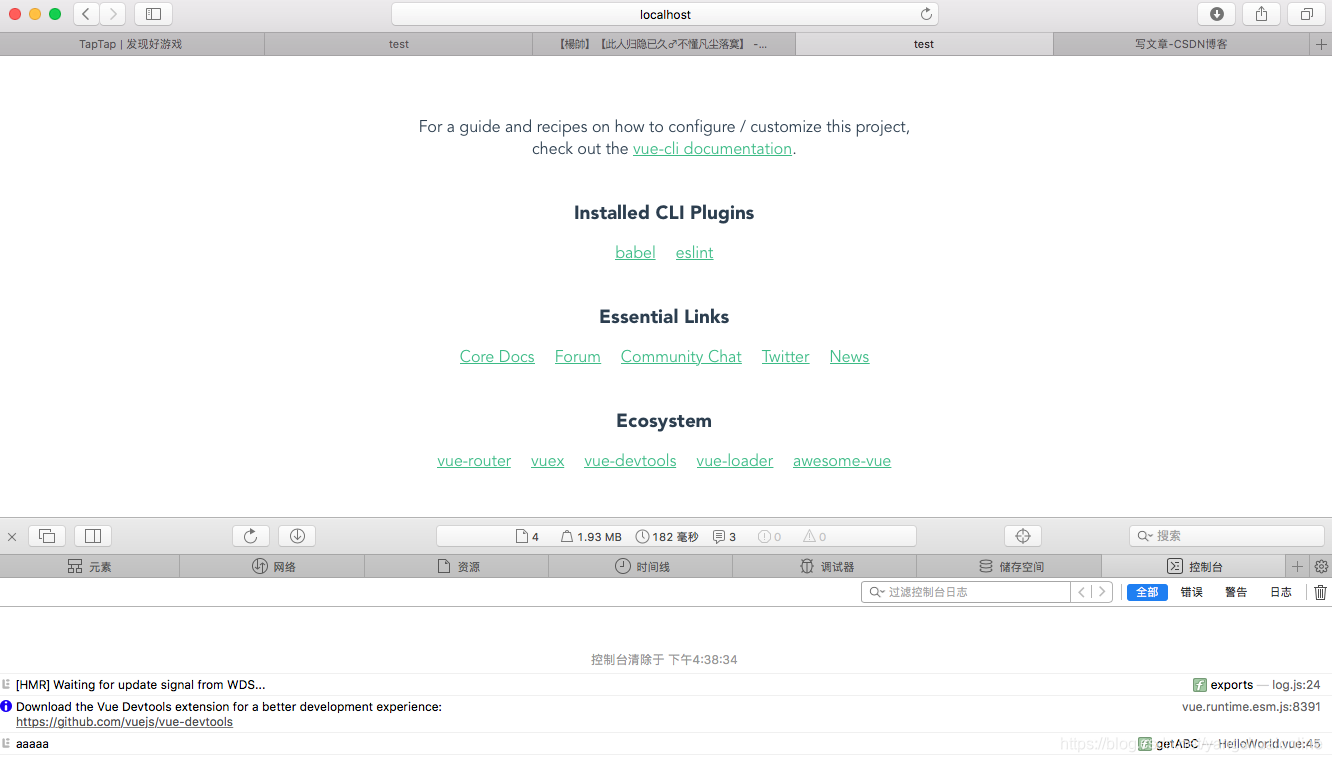Open the Core Docs link
Screen dimensions: 1332x762
(x=497, y=357)
